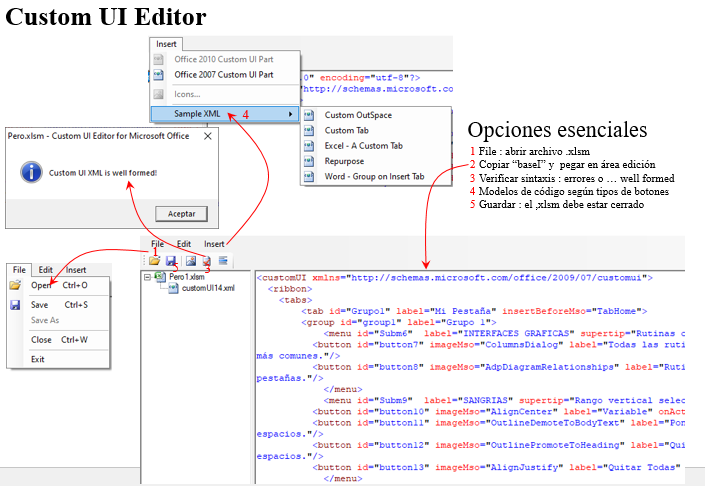The height and width of the screenshot is (486, 705).
Task: Click the icon beside Word - Group on Insert Tab
Action: (309, 176)
